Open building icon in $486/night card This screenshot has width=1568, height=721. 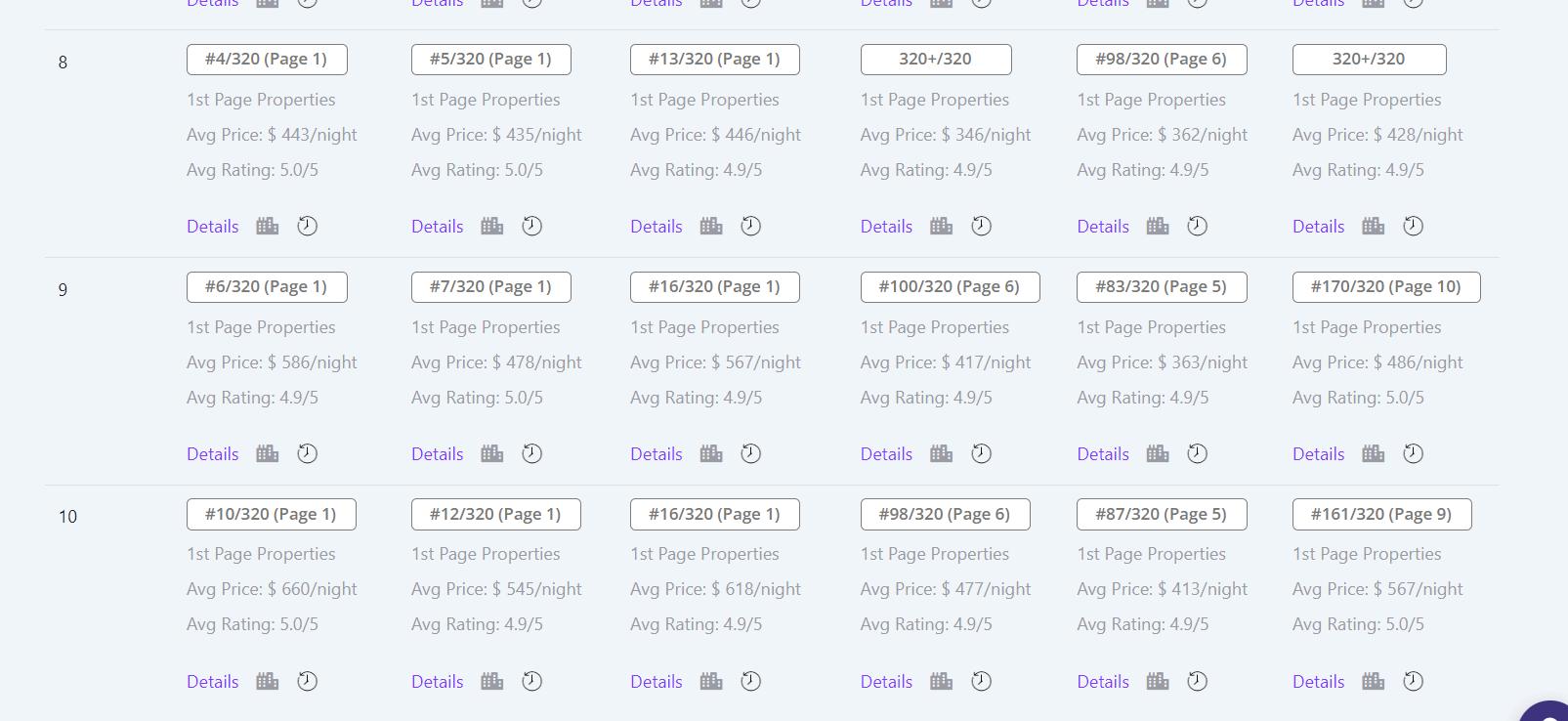tap(1374, 453)
